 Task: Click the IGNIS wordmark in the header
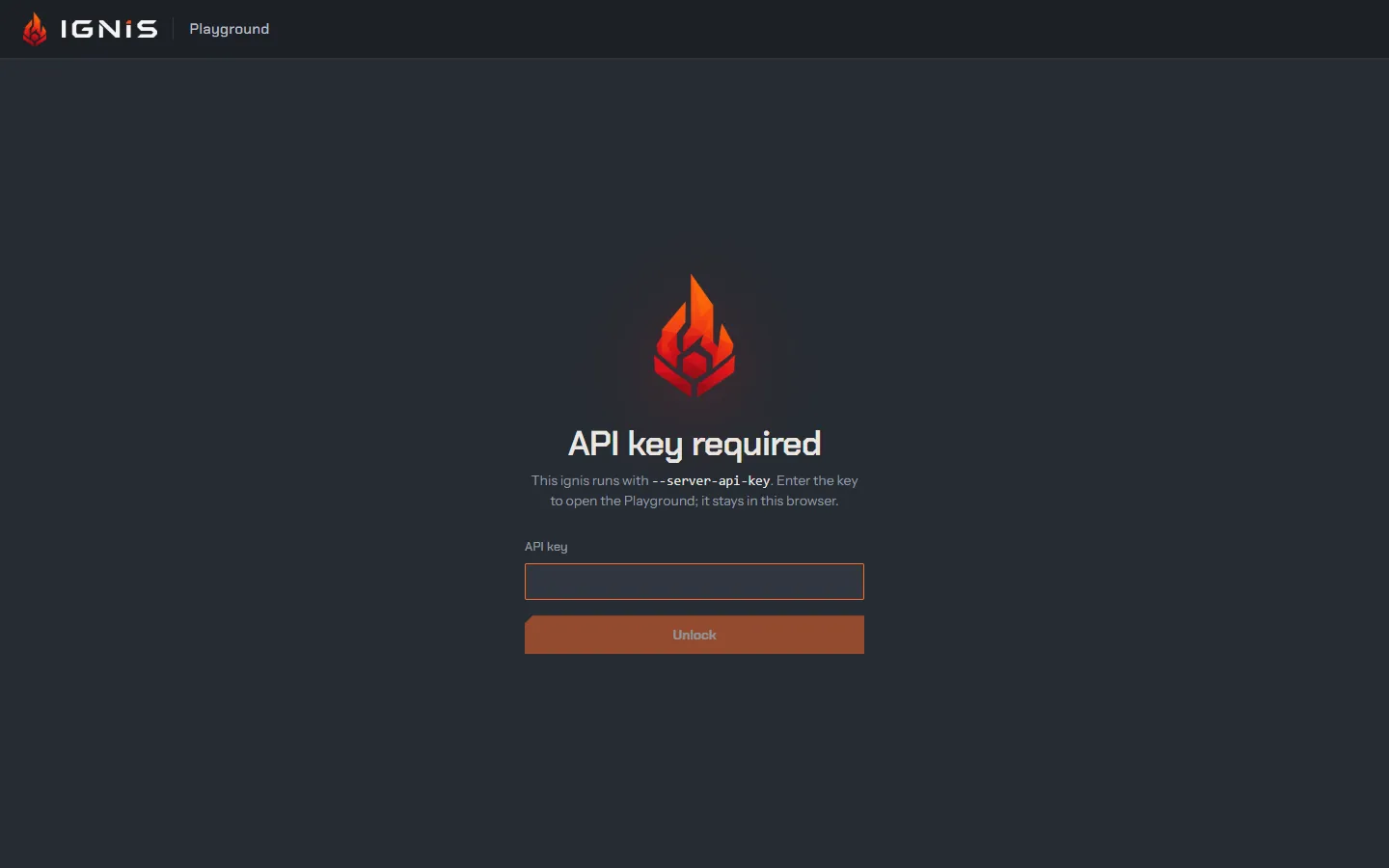(x=109, y=29)
